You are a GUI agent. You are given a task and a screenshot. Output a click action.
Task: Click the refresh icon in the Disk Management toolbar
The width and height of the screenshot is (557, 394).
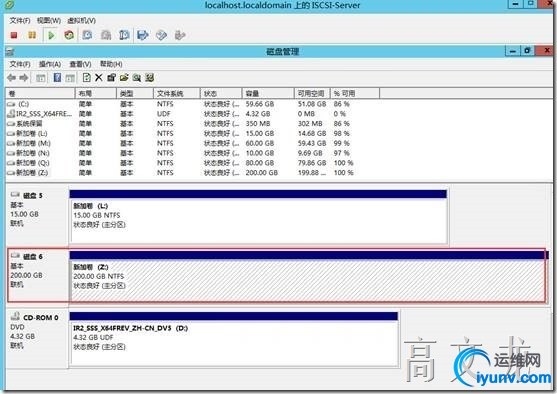coord(86,77)
